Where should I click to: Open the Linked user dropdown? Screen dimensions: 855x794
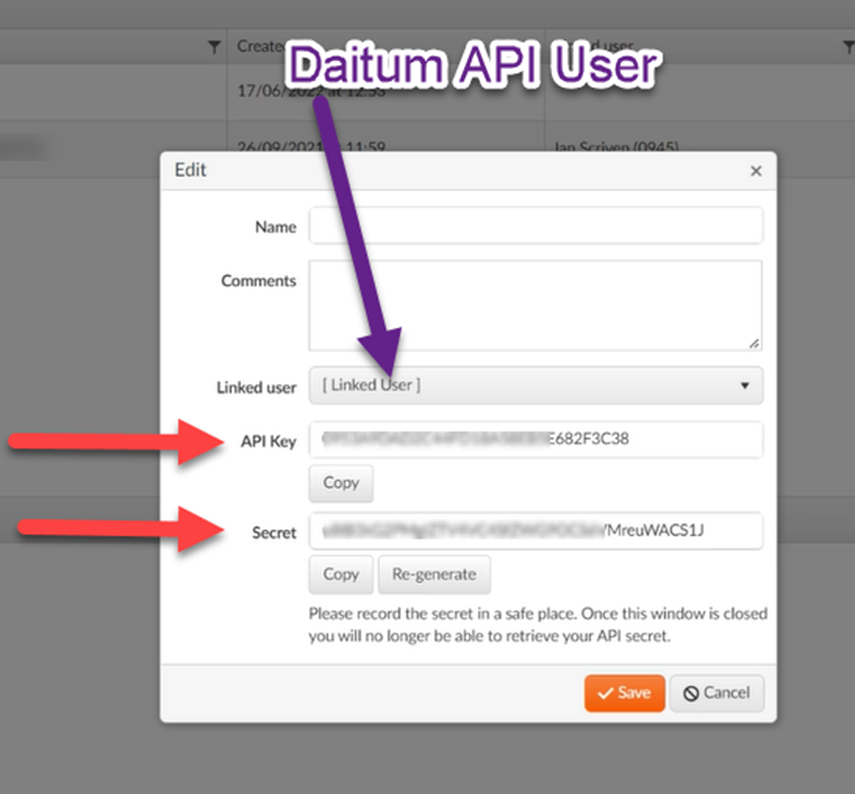pos(535,385)
